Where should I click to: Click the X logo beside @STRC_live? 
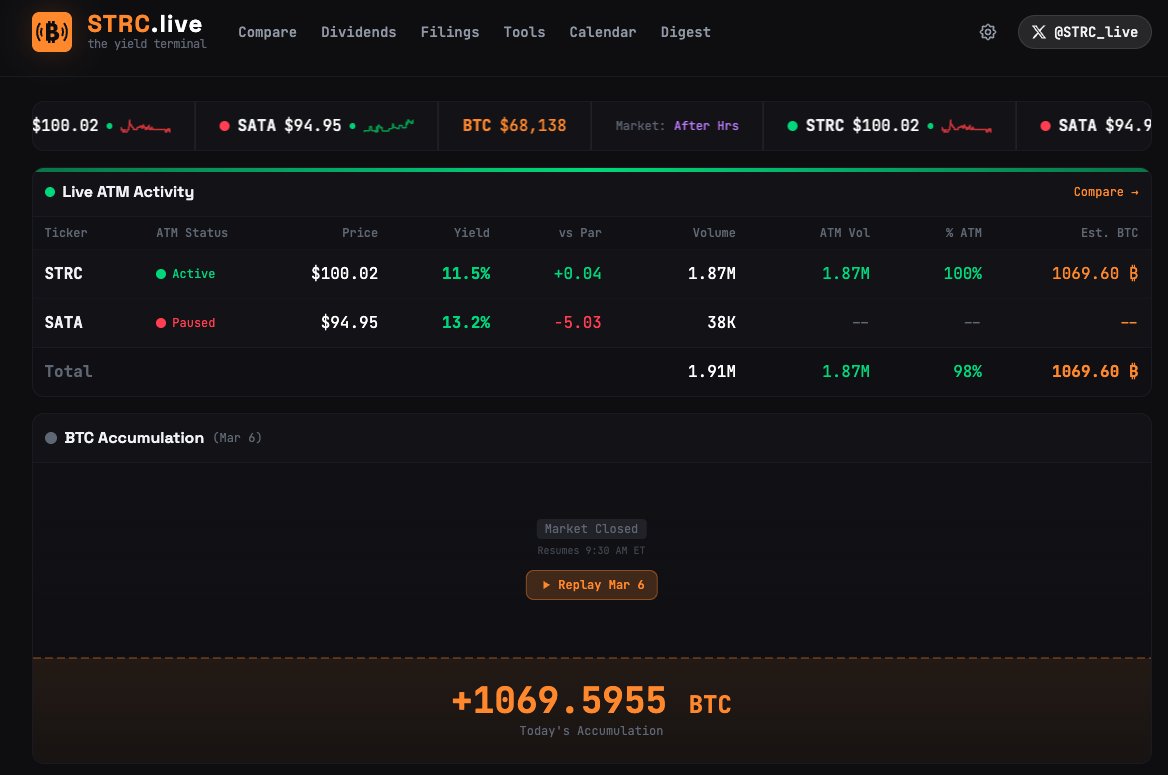pos(1038,32)
